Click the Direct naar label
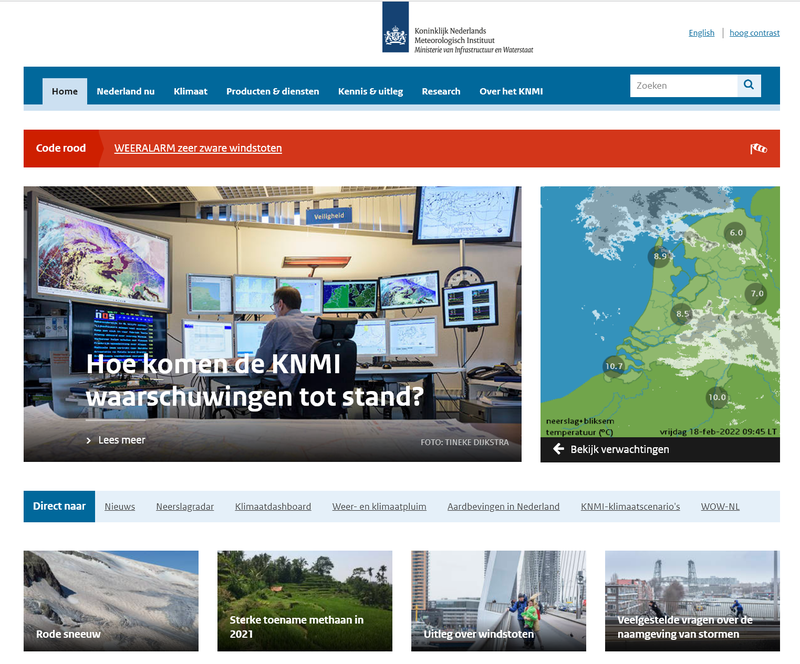800x664 pixels. (x=59, y=506)
